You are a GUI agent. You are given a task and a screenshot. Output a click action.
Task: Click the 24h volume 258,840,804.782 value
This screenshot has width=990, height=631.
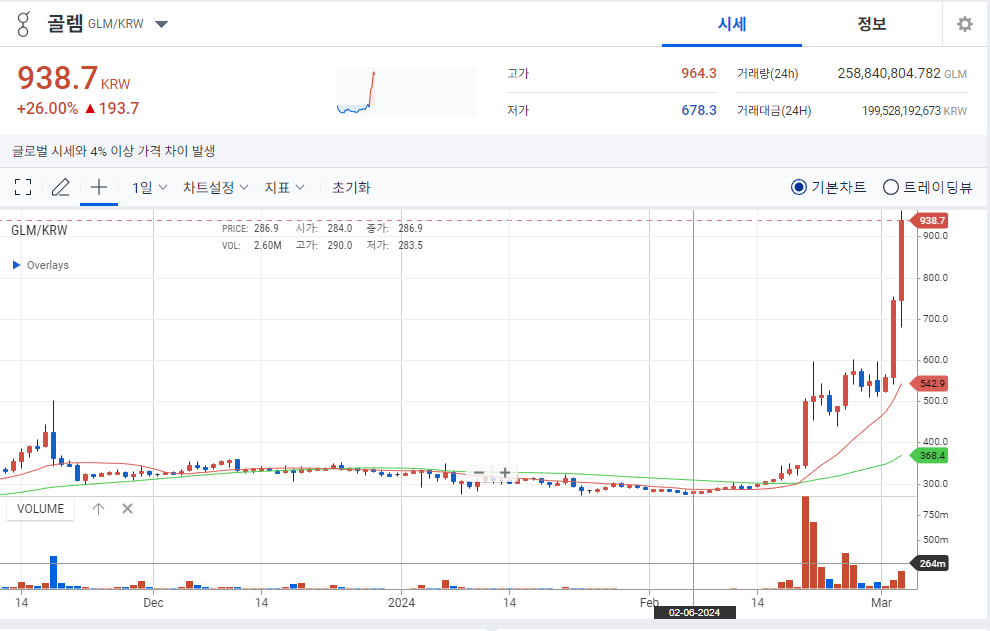[889, 73]
